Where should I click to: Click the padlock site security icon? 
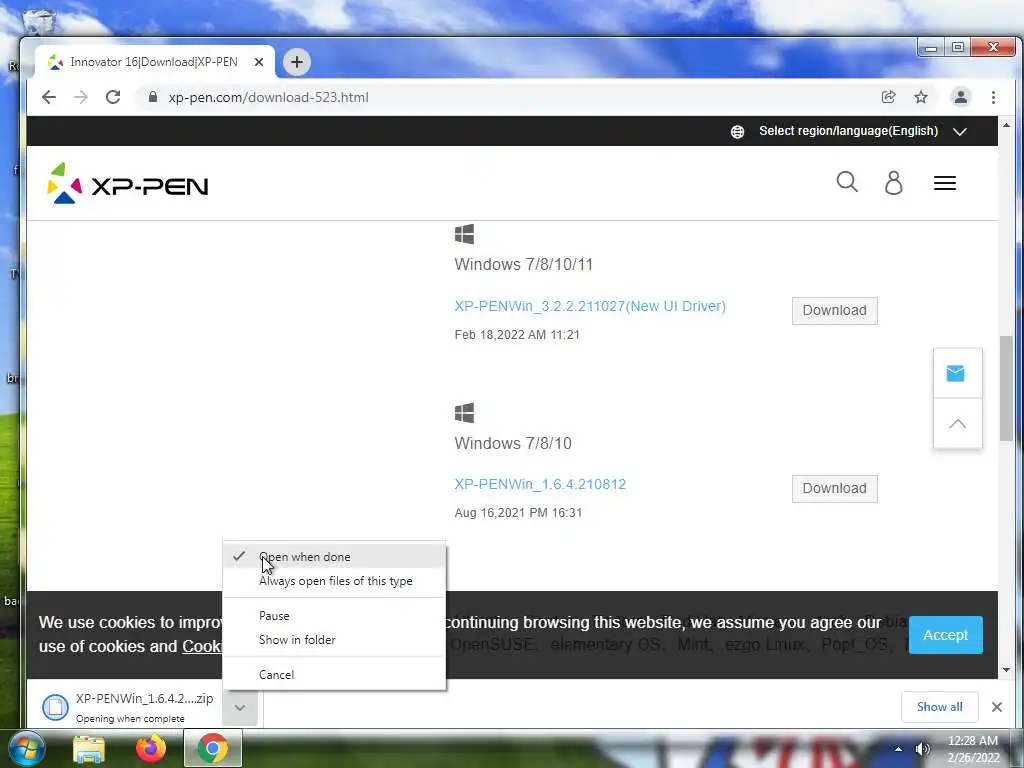tap(153, 97)
